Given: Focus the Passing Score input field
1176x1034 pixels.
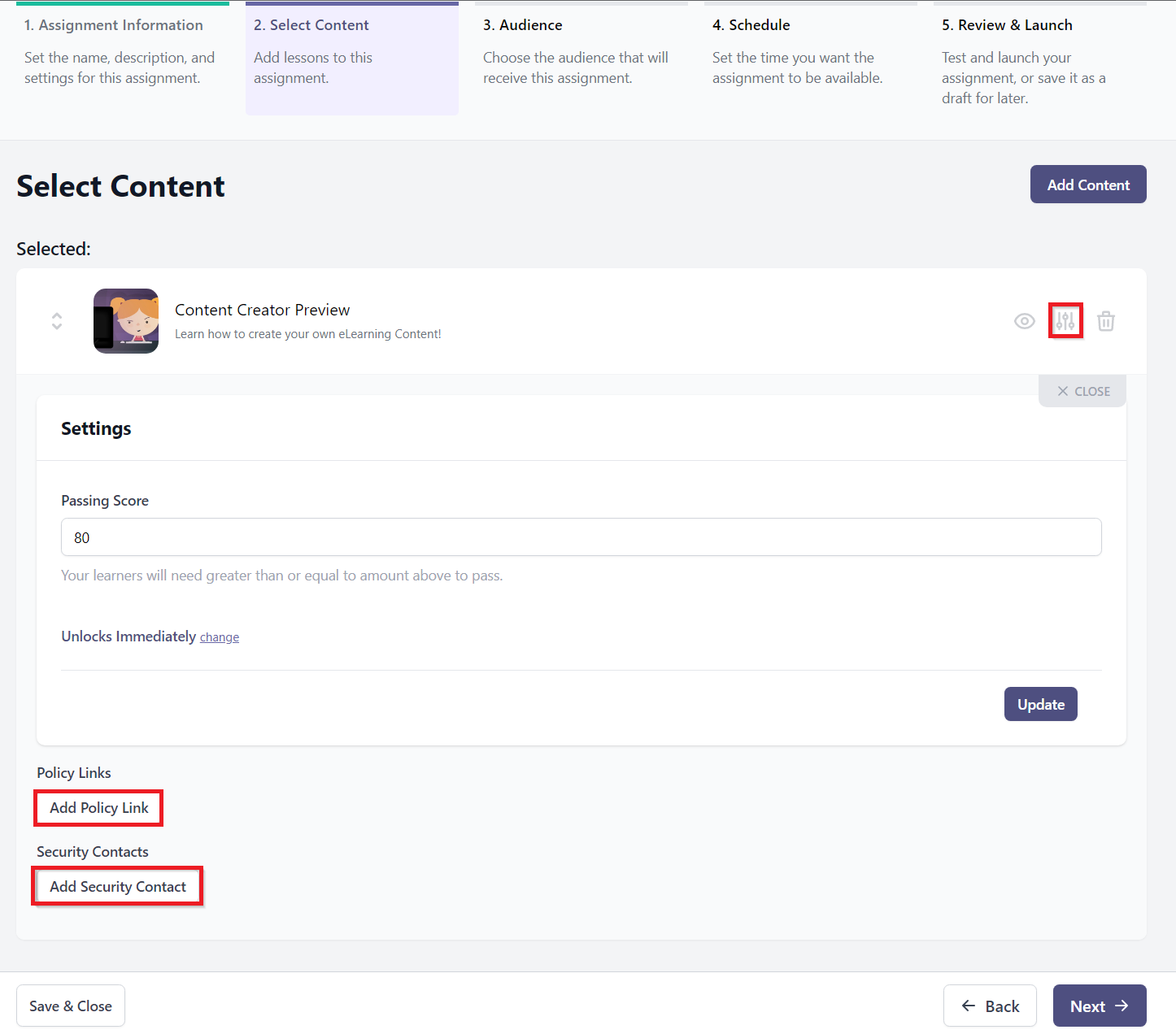Looking at the screenshot, I should click(x=581, y=537).
